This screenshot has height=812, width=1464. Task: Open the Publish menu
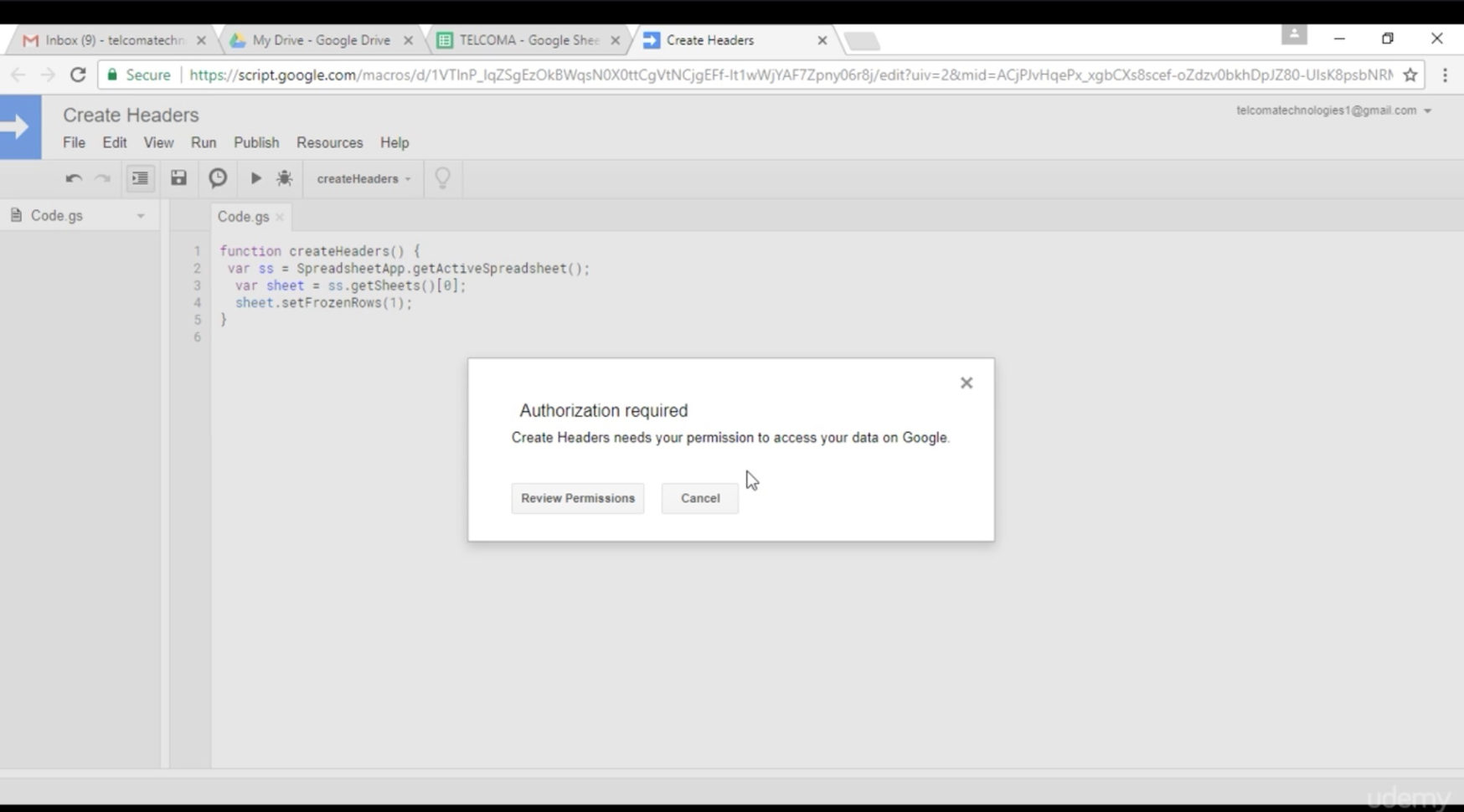[255, 142]
